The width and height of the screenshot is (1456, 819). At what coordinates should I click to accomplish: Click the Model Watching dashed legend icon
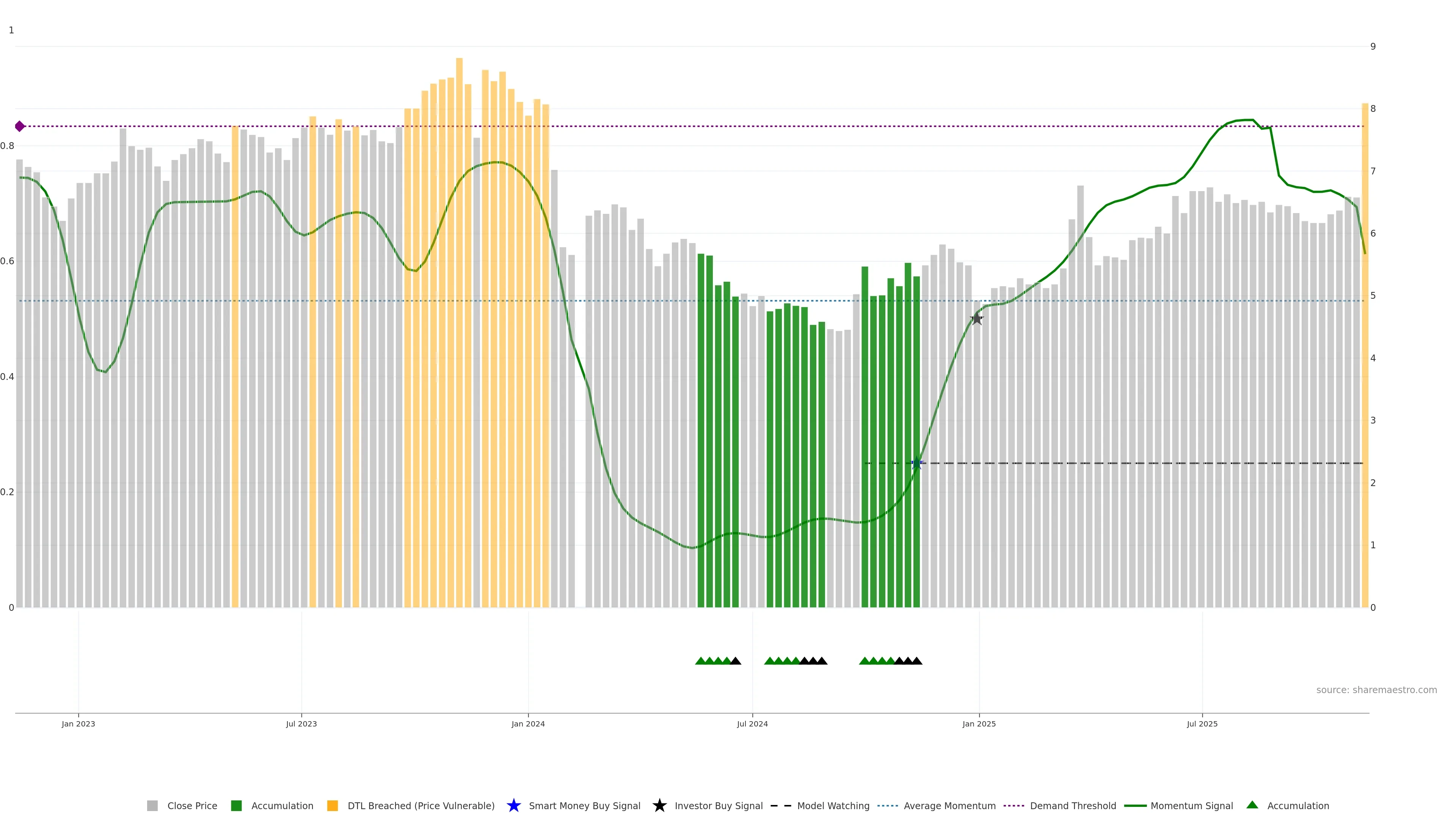tap(781, 805)
